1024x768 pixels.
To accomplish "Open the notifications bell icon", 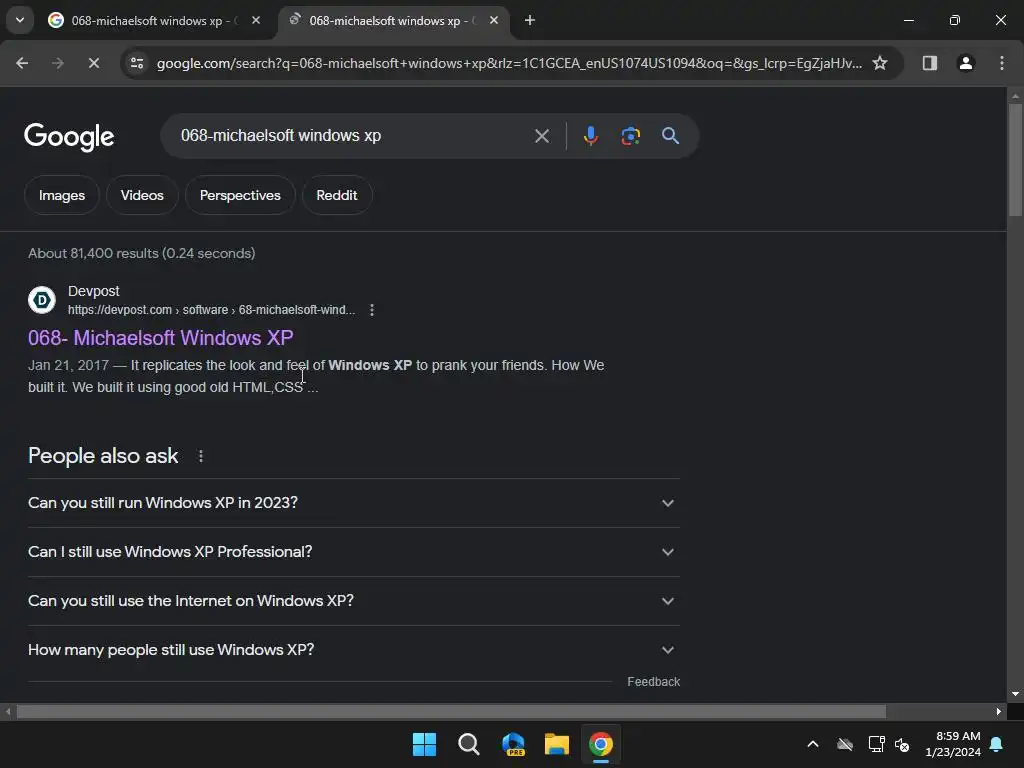I will tap(997, 744).
